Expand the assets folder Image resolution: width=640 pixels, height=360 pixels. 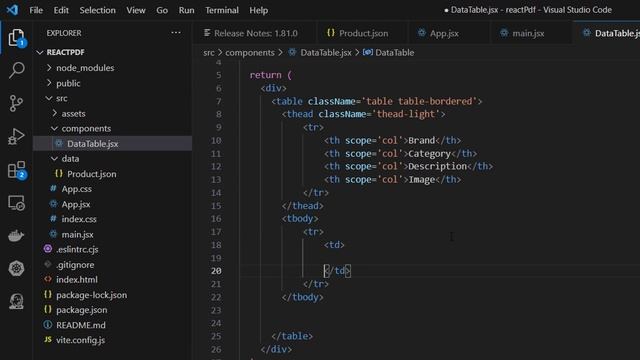click(54, 113)
